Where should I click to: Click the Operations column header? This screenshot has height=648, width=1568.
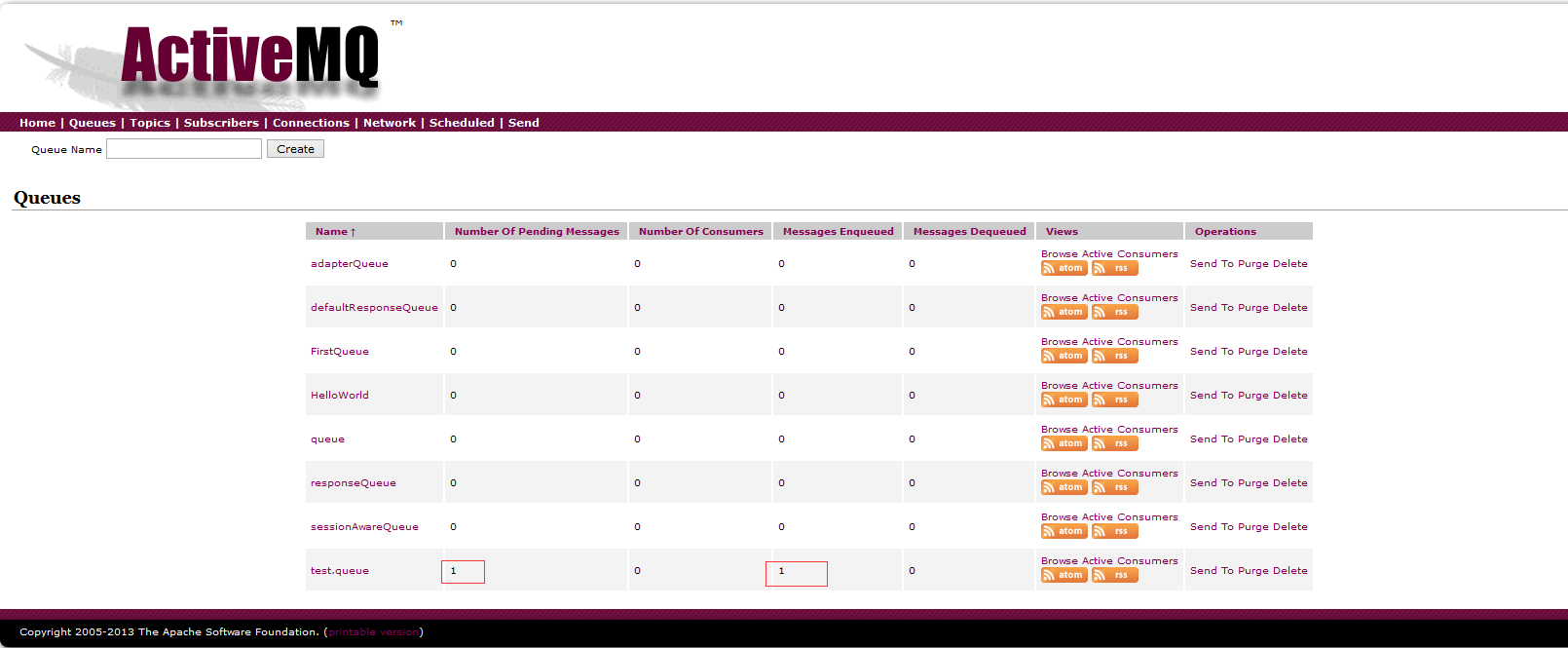point(1225,232)
